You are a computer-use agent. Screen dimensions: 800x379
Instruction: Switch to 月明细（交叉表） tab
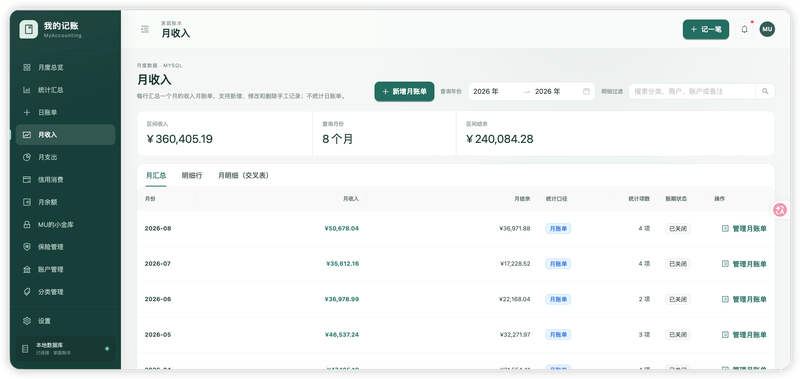(243, 175)
